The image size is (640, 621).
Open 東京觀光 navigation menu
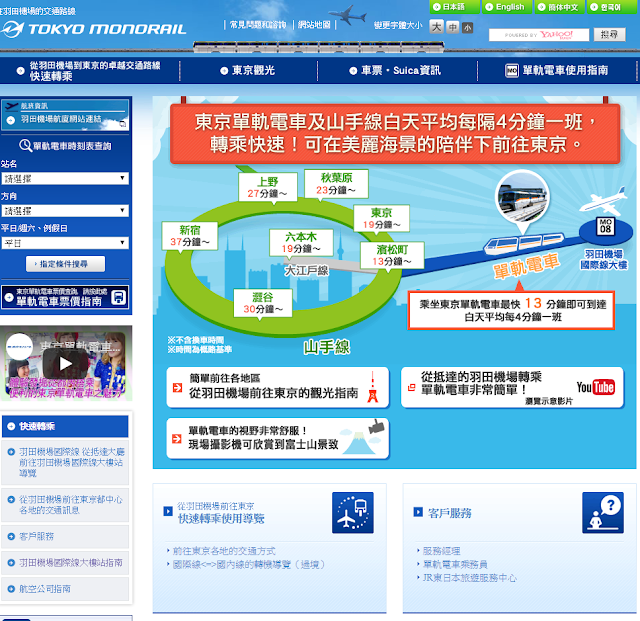point(248,71)
